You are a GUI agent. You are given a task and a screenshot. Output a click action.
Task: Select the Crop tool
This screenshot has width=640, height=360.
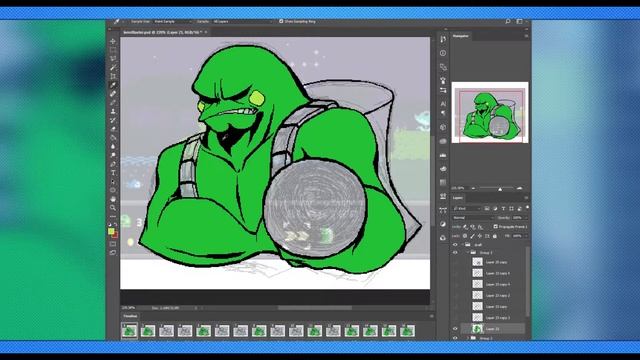click(x=113, y=76)
